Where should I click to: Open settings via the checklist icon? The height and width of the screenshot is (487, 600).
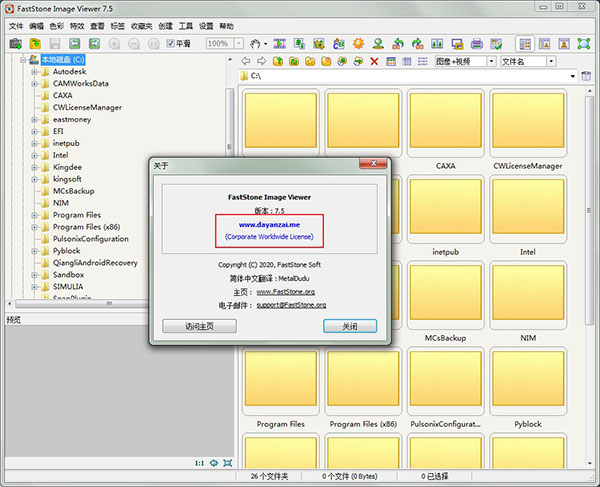click(496, 44)
